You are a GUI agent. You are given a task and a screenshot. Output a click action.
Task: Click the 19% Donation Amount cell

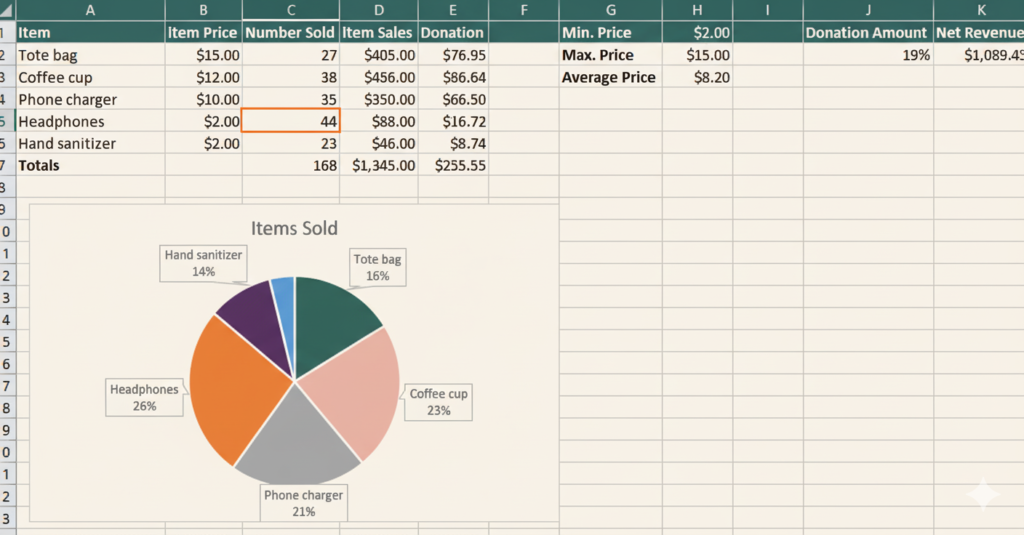868,55
